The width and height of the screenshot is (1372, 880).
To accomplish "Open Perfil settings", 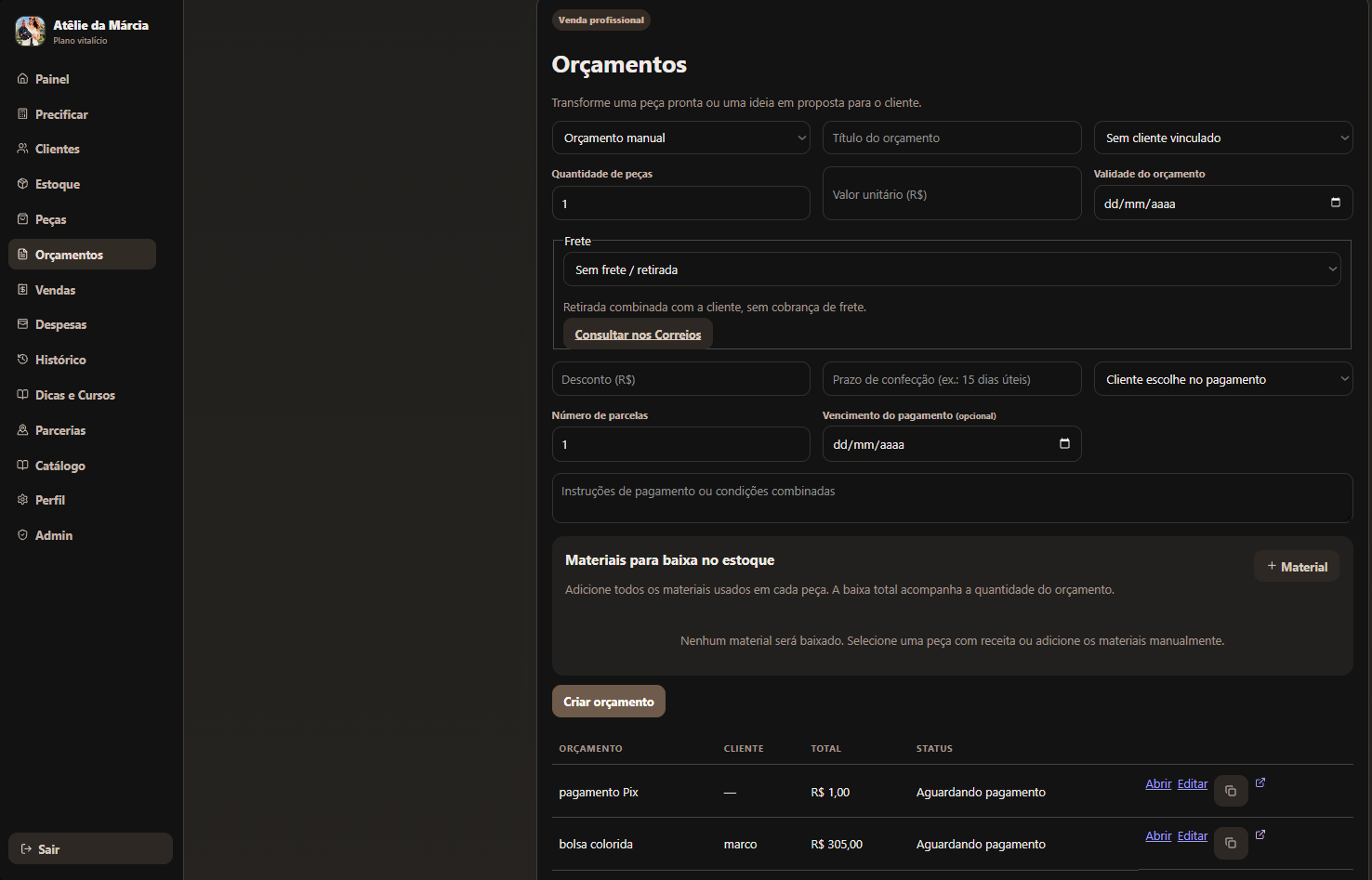I will [x=82, y=500].
